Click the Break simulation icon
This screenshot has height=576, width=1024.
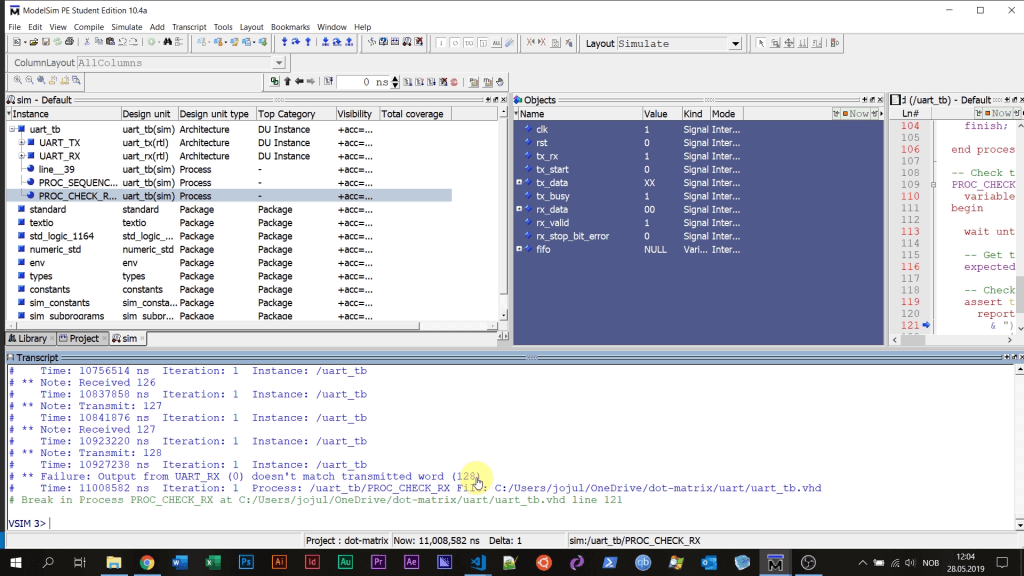tap(443, 83)
